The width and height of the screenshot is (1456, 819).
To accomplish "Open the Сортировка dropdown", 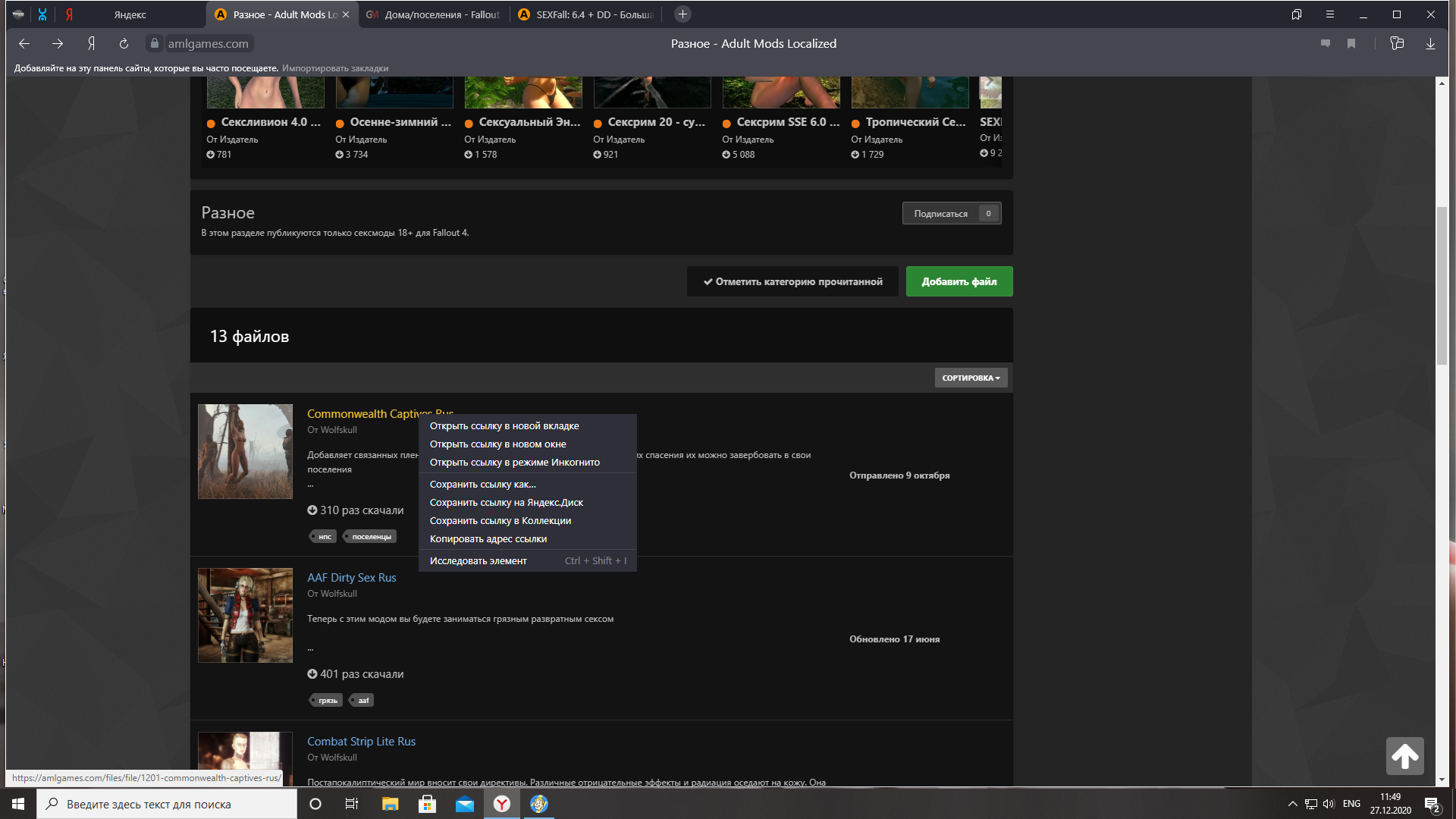I will click(x=971, y=378).
